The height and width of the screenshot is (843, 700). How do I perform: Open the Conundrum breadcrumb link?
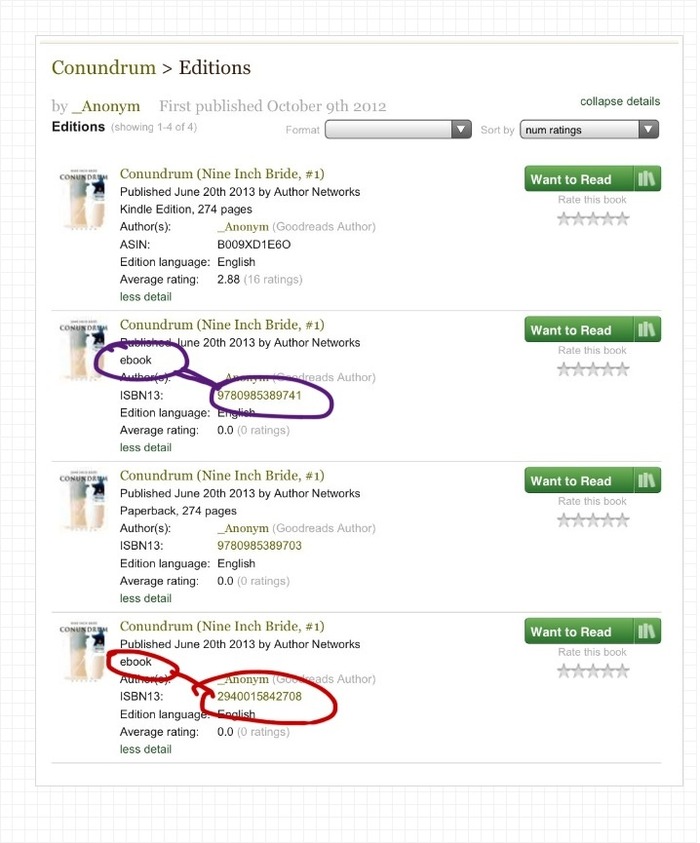(103, 68)
